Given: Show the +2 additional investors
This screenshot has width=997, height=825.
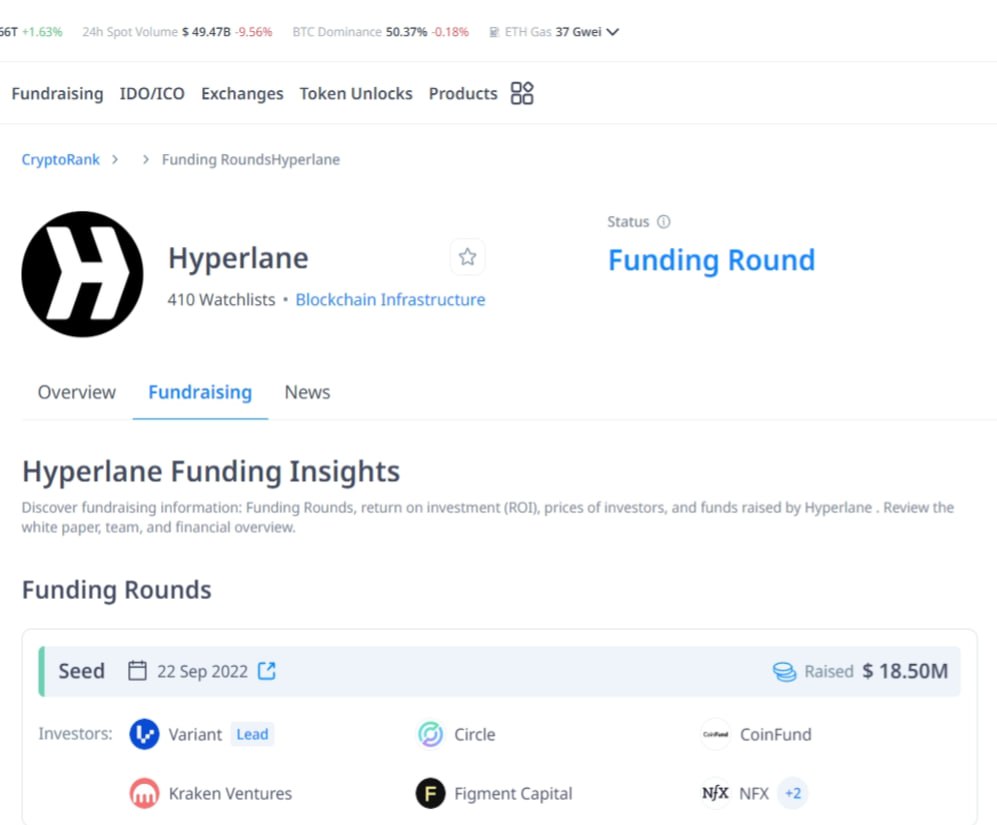Looking at the screenshot, I should pyautogui.click(x=792, y=793).
